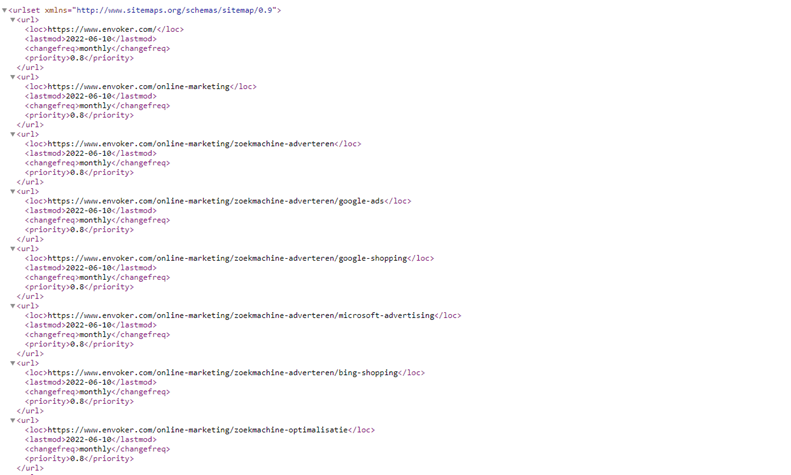Click the loc URL ending in microsoft-advertising
791x475 pixels.
pyautogui.click(x=241, y=316)
